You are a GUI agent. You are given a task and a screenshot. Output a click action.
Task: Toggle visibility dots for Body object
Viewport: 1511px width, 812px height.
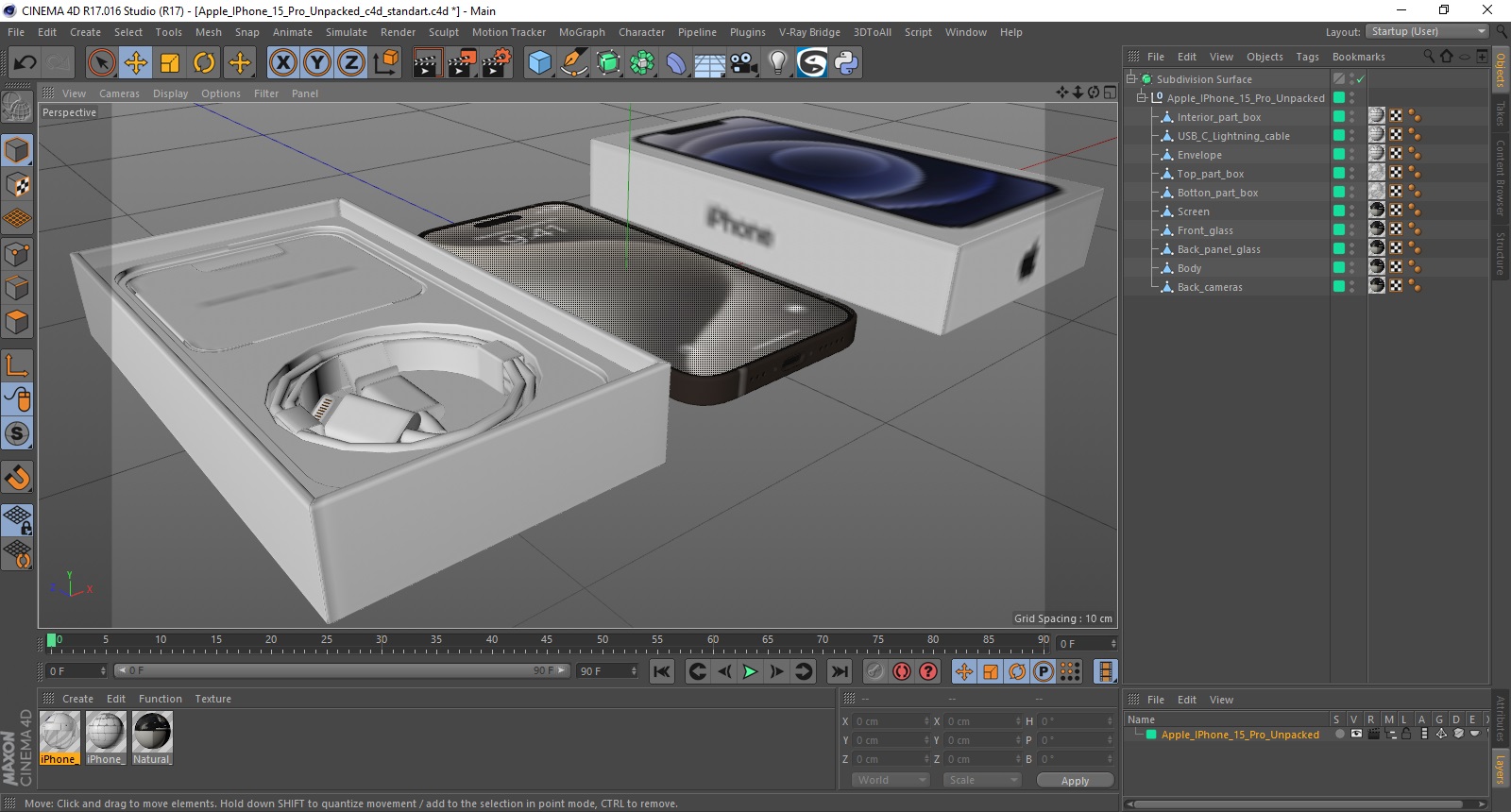1351,268
